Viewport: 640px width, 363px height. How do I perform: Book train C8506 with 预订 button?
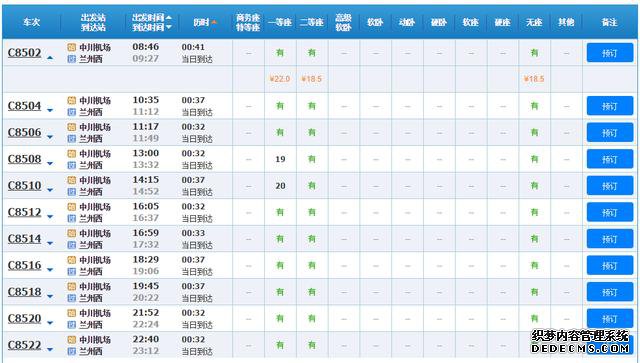pos(610,132)
